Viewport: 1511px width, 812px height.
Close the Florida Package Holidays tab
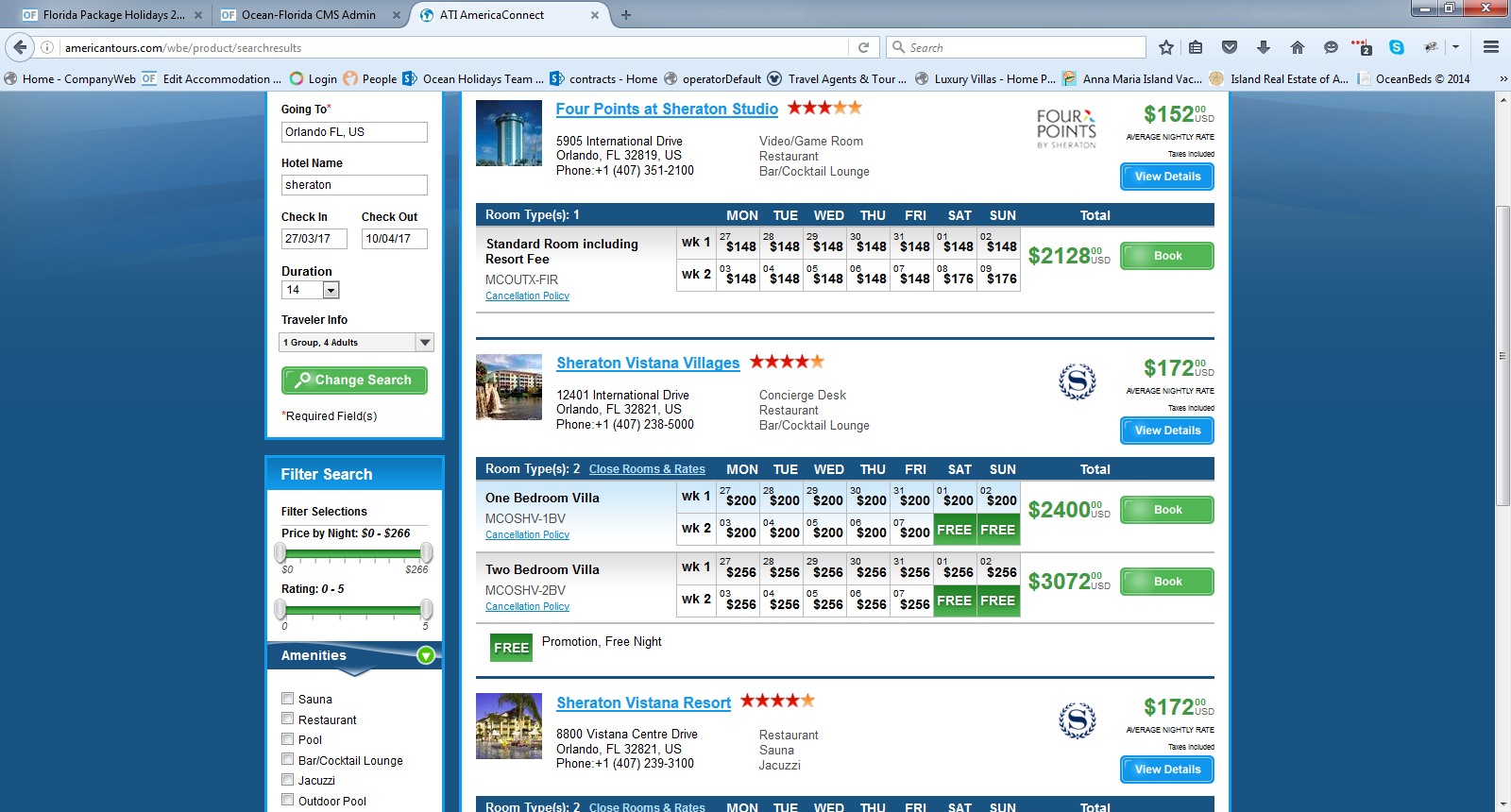click(x=197, y=15)
